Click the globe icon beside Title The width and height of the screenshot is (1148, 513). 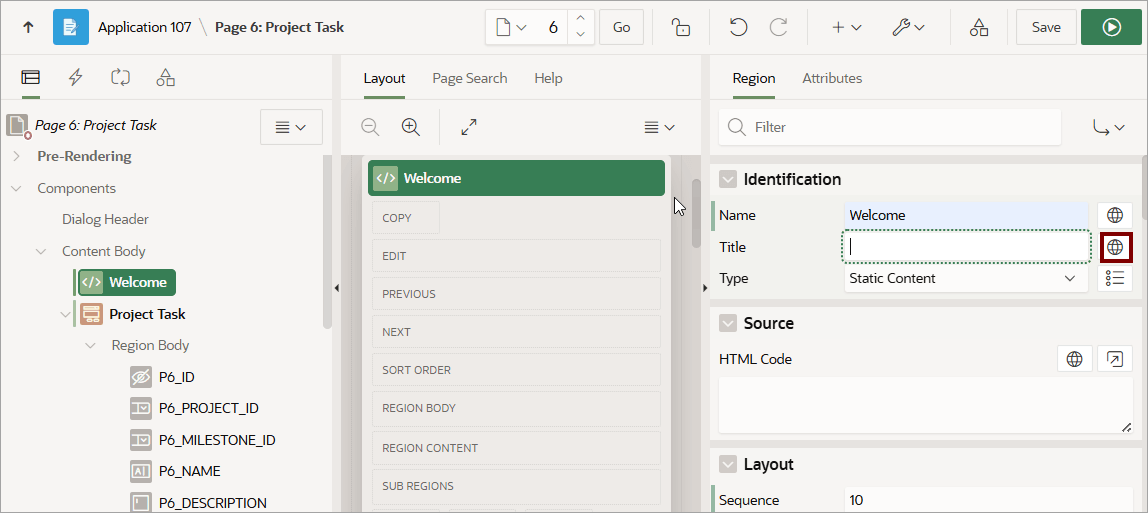click(1115, 247)
